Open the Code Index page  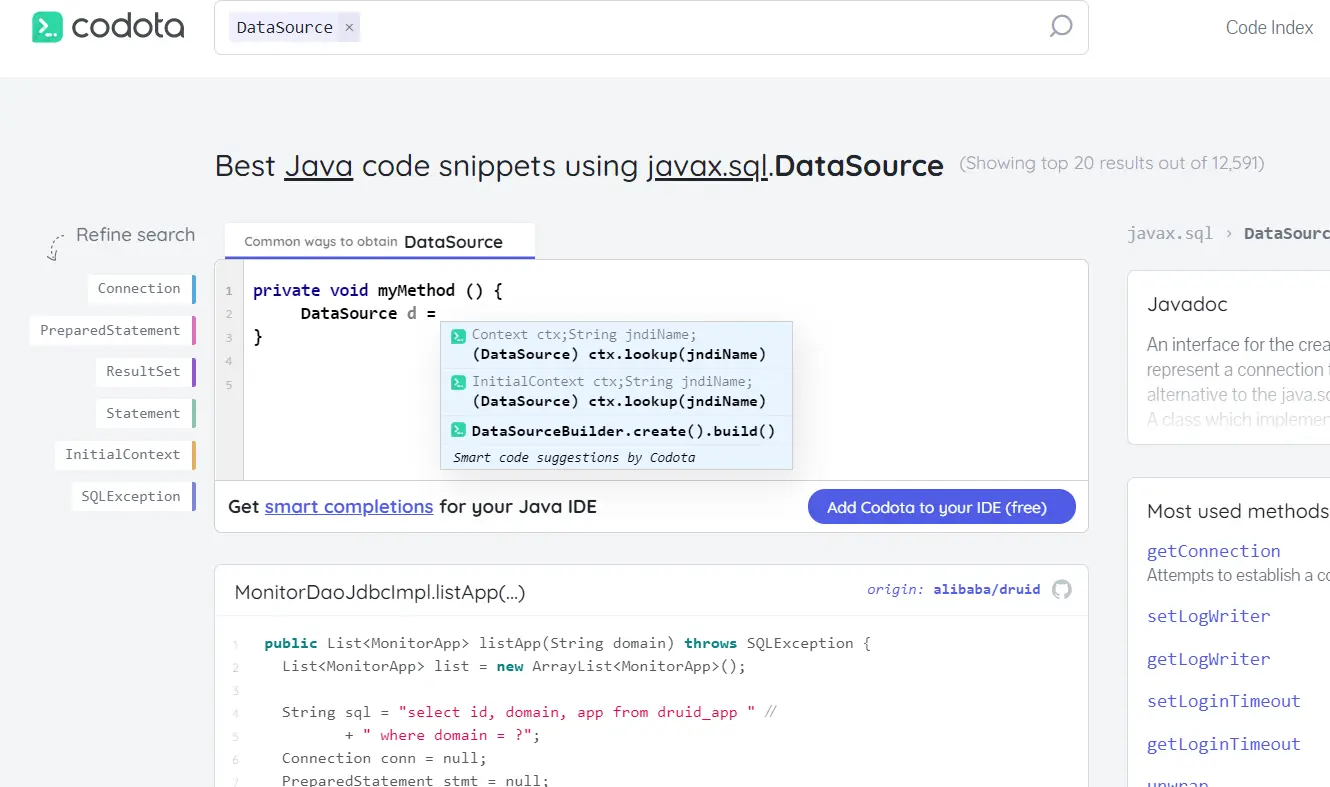1268,27
